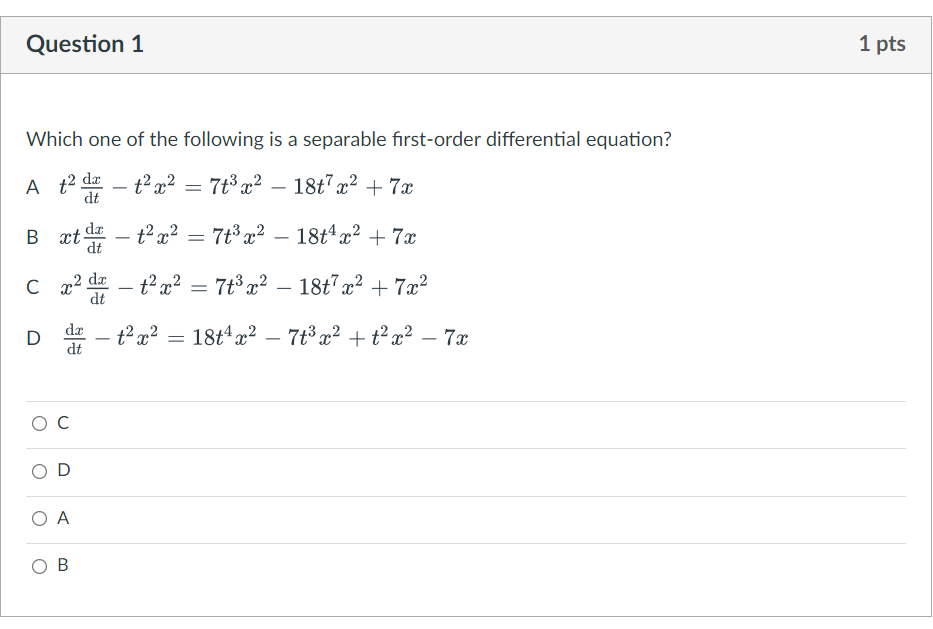Click the letter B answer choice label
Screen dimensions: 933x629
coord(62,566)
